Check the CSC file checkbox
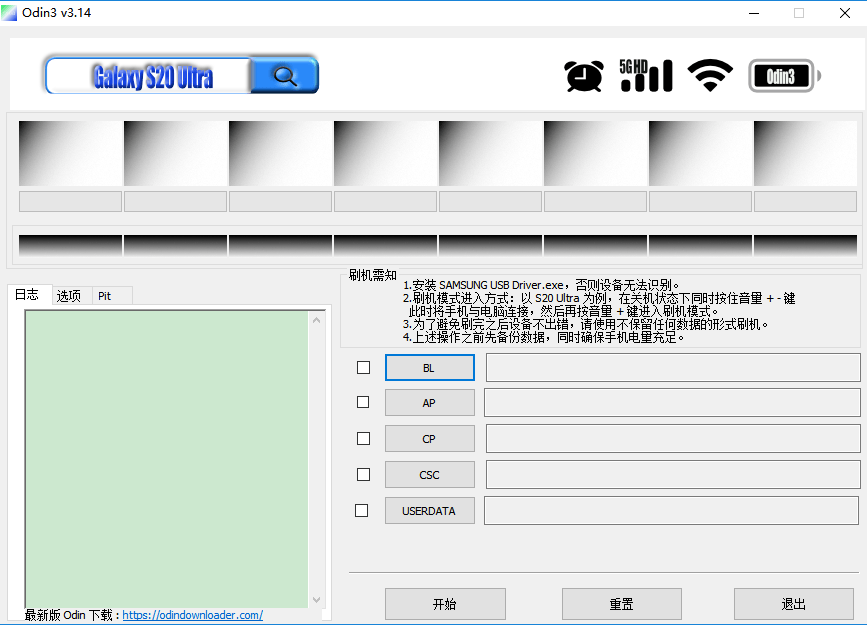Image resolution: width=867 pixels, height=625 pixels. 362,474
